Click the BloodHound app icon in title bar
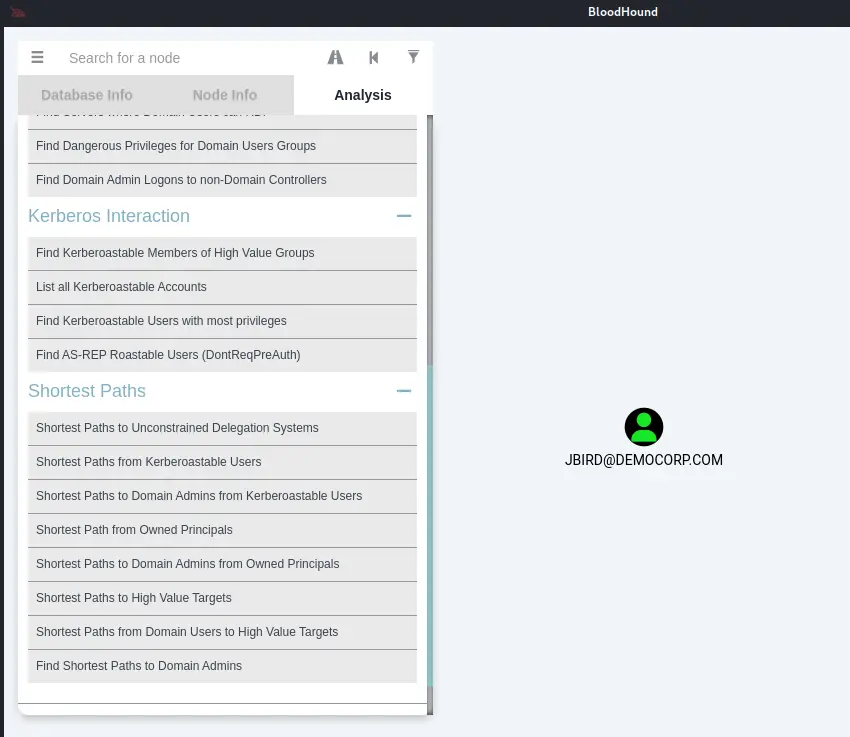The width and height of the screenshot is (850, 737). pyautogui.click(x=18, y=13)
